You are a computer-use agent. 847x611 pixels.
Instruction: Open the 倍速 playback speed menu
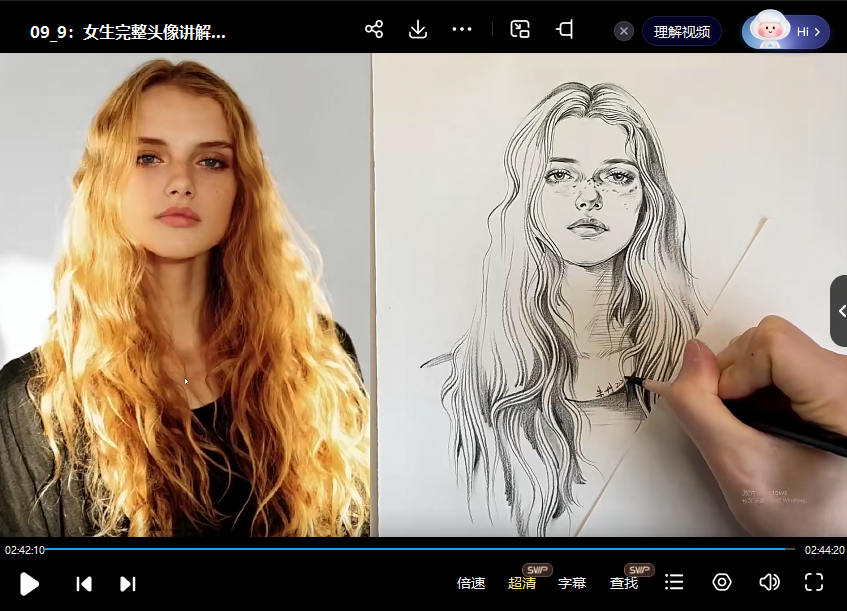(x=471, y=583)
